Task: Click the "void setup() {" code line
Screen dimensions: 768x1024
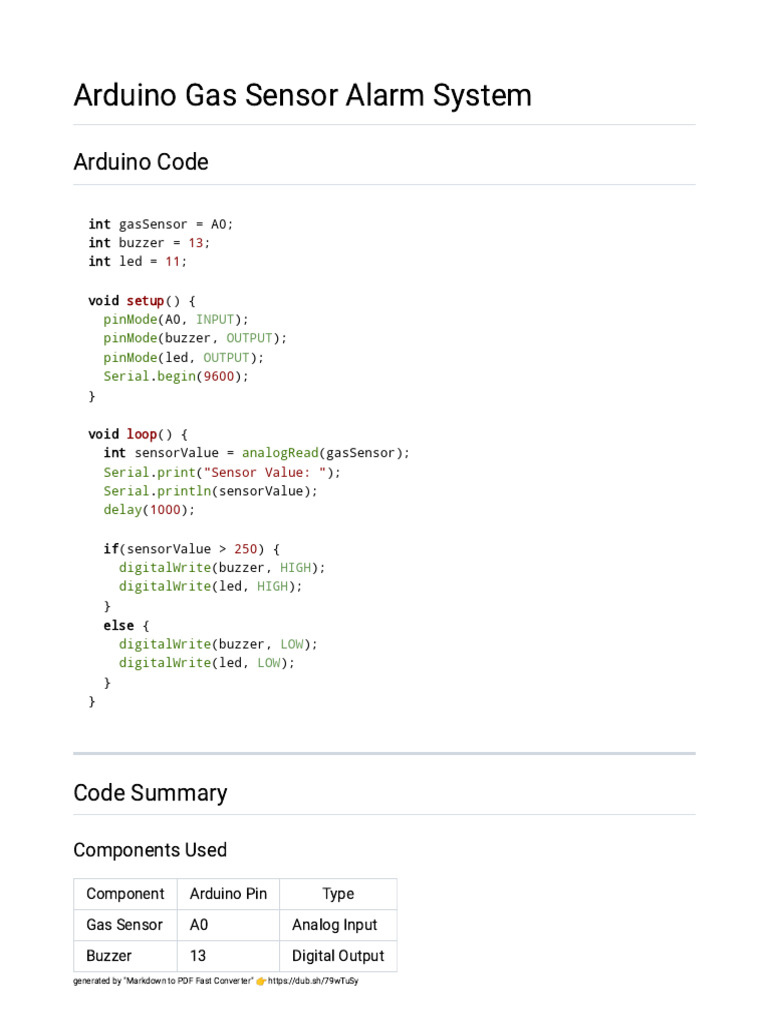Action: pyautogui.click(x=142, y=300)
